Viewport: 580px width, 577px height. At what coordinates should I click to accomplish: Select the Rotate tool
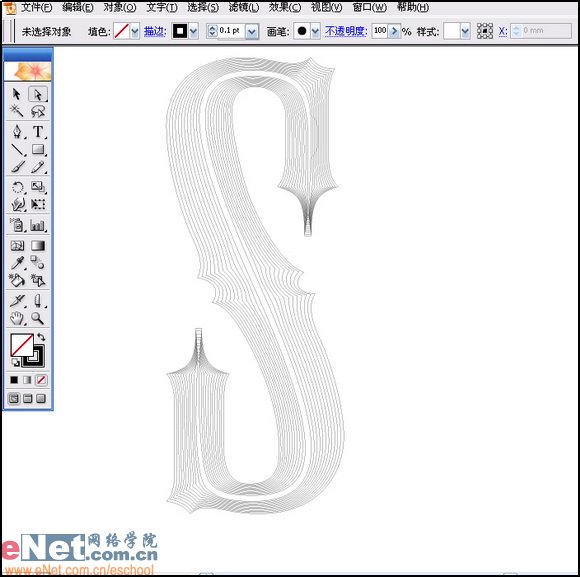17,187
